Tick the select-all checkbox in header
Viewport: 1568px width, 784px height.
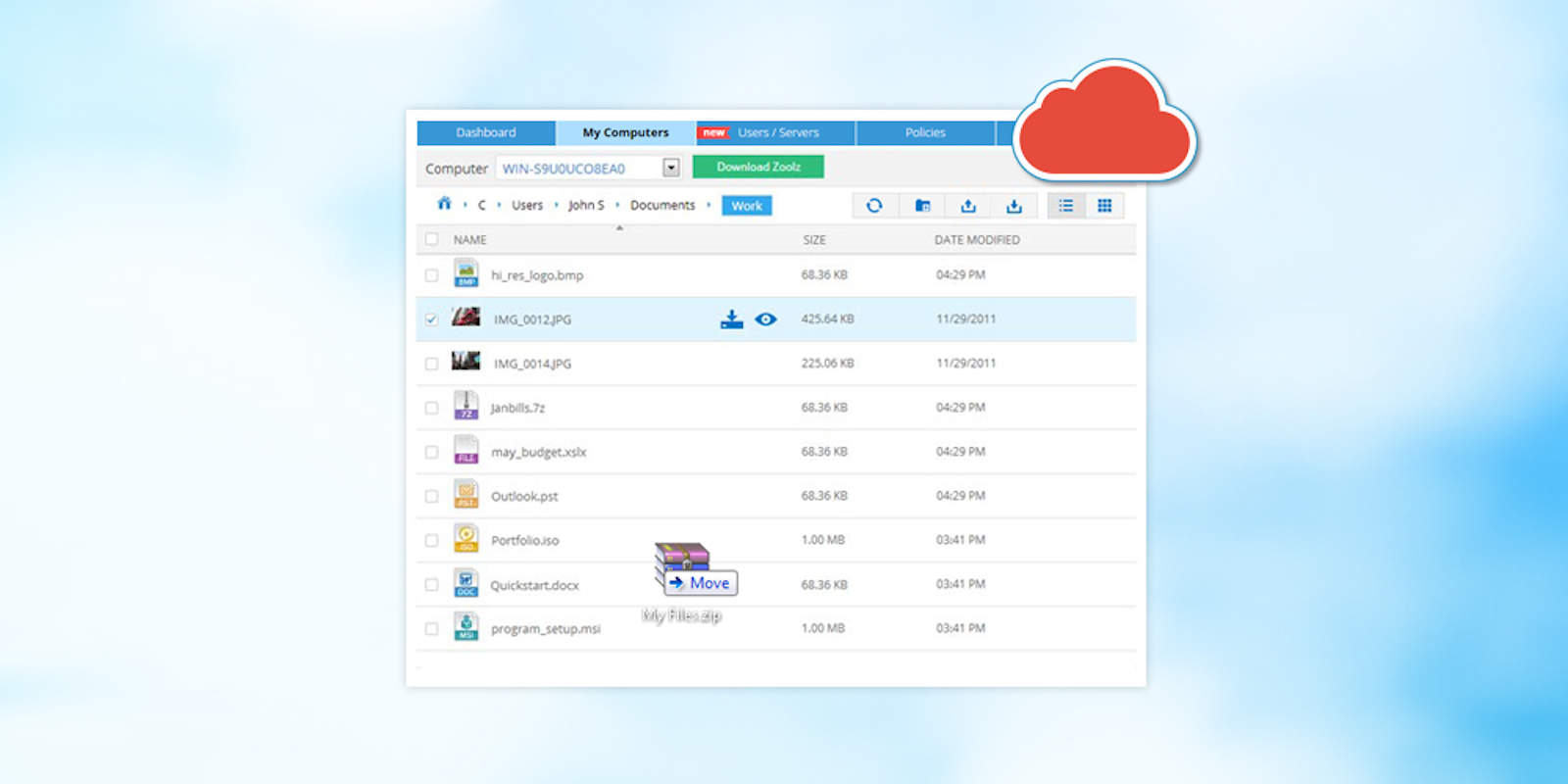[x=431, y=239]
